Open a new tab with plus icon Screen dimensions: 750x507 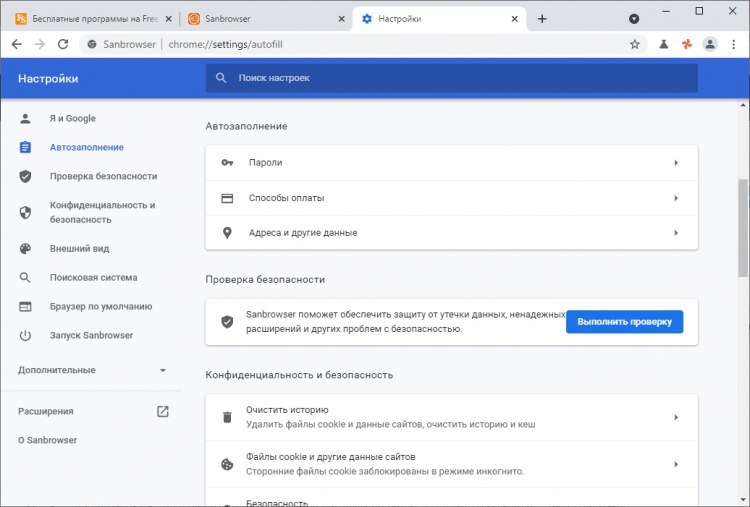(542, 19)
